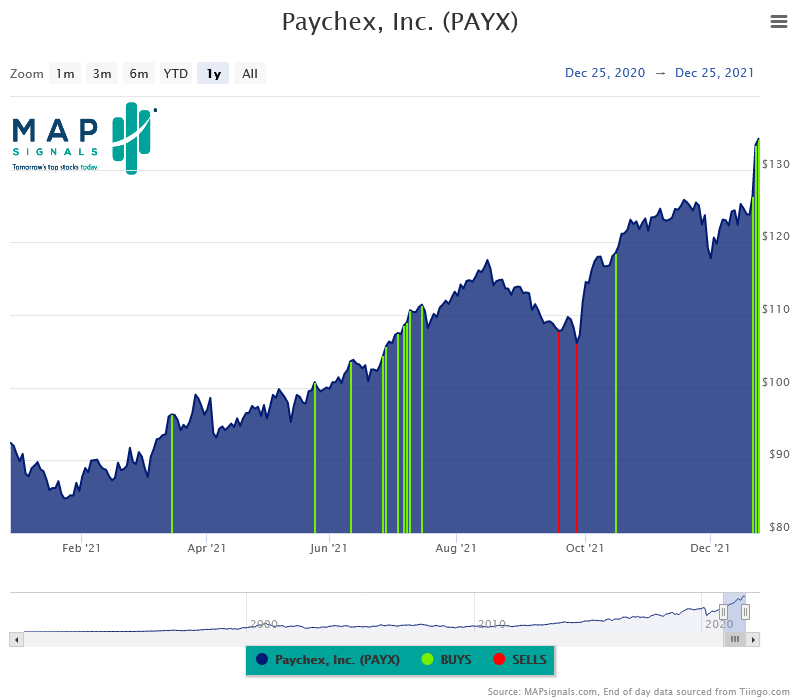Edit the end date Dec 25, 2021
The width and height of the screenshot is (800, 700).
(714, 73)
